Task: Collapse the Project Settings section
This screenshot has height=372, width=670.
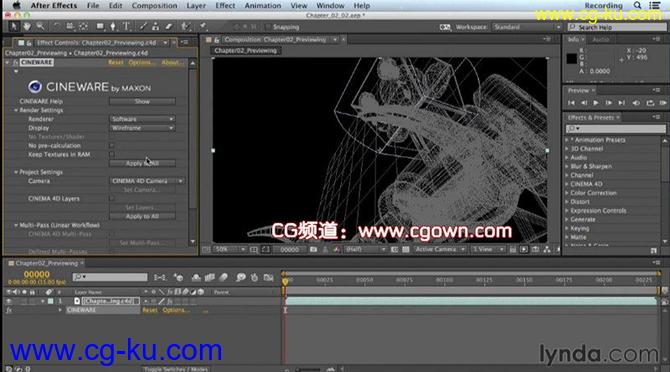Action: 16,172
